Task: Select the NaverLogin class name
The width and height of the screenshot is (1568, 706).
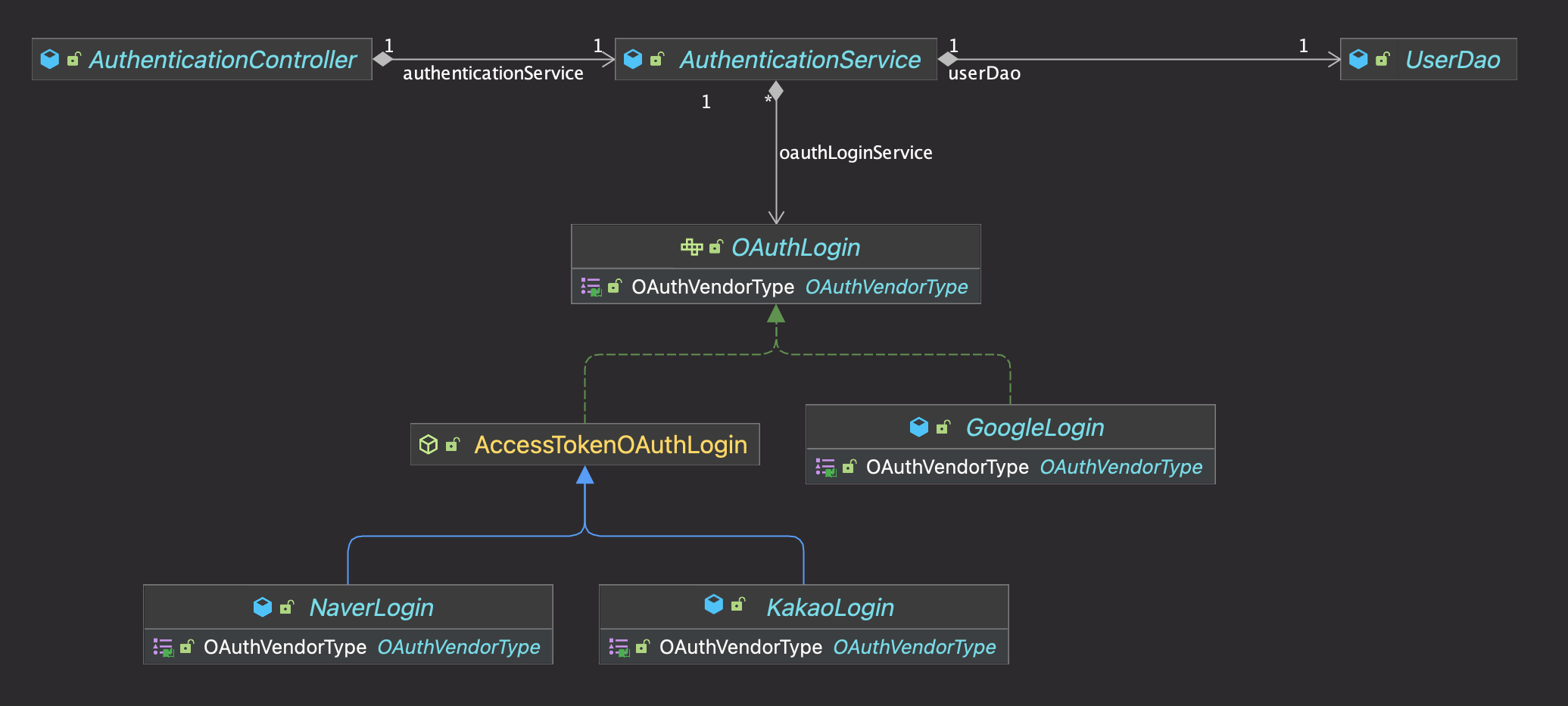Action: pos(372,607)
